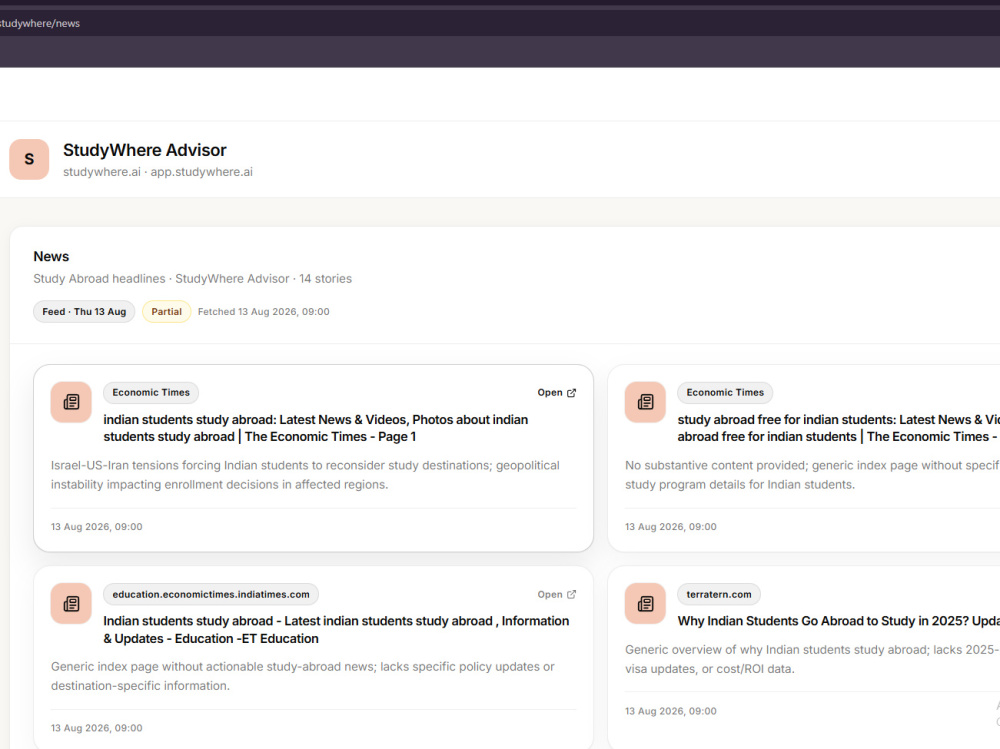Click the timestamp on the education.economictimes card

click(97, 728)
